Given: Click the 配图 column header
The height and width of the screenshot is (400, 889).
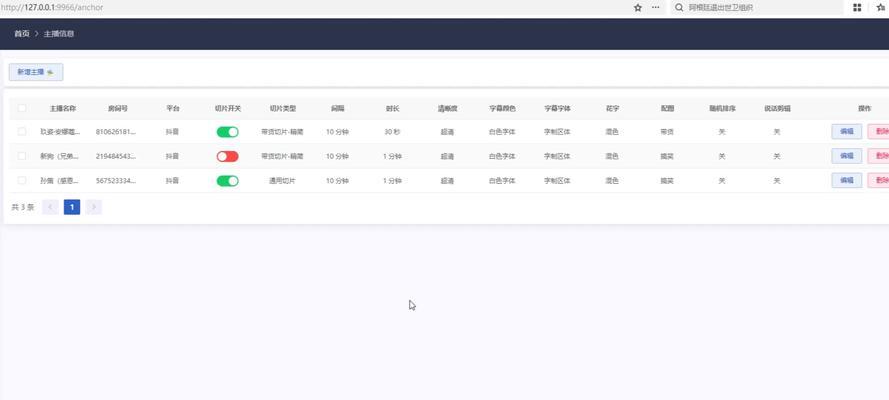Looking at the screenshot, I should (x=667, y=108).
